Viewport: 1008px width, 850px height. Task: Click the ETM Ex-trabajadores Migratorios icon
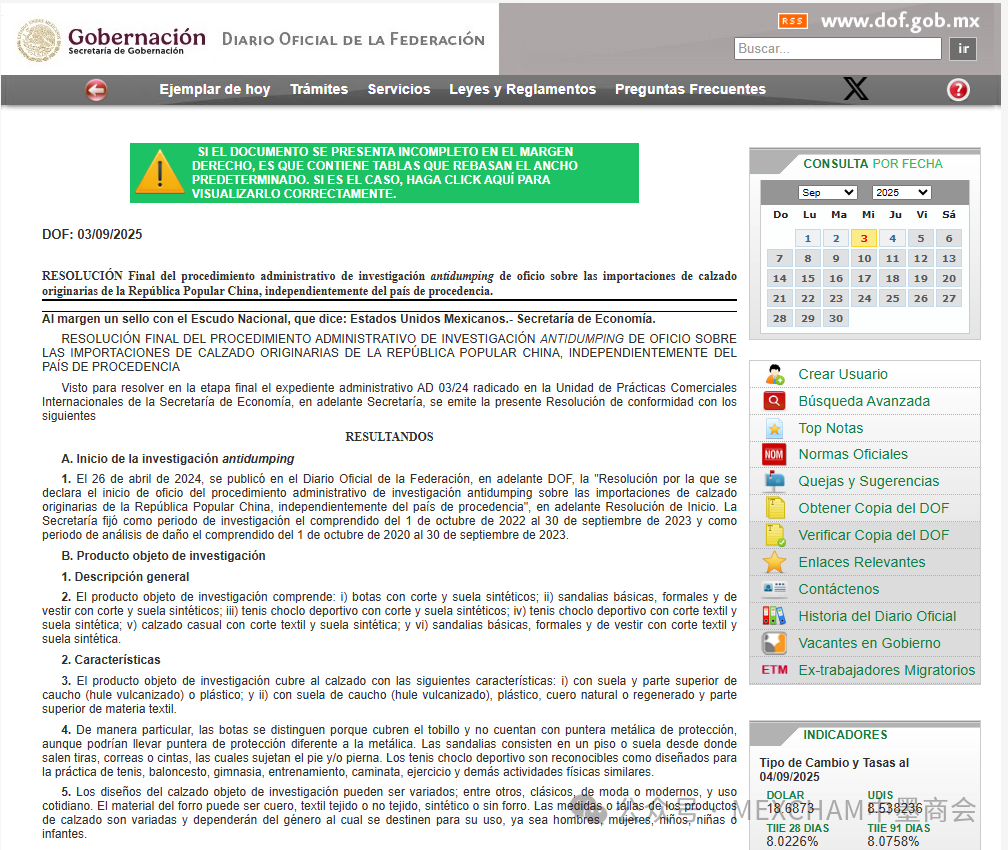click(x=775, y=670)
